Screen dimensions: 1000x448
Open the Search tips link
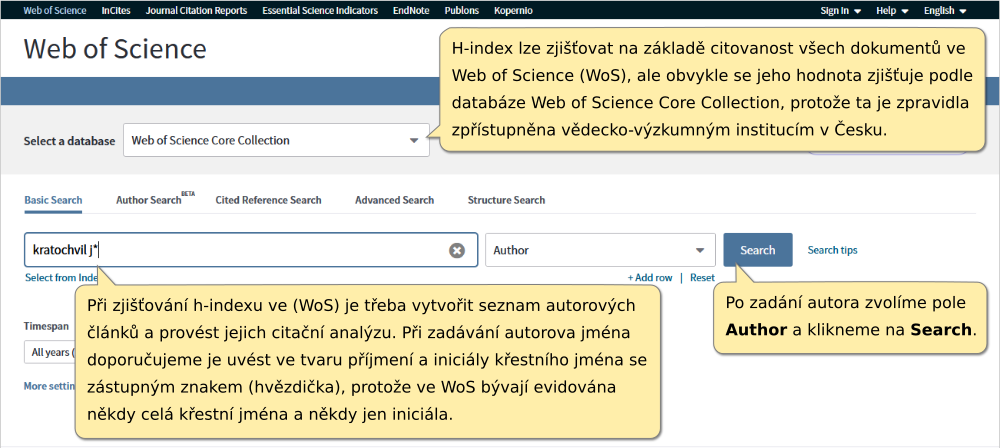832,250
